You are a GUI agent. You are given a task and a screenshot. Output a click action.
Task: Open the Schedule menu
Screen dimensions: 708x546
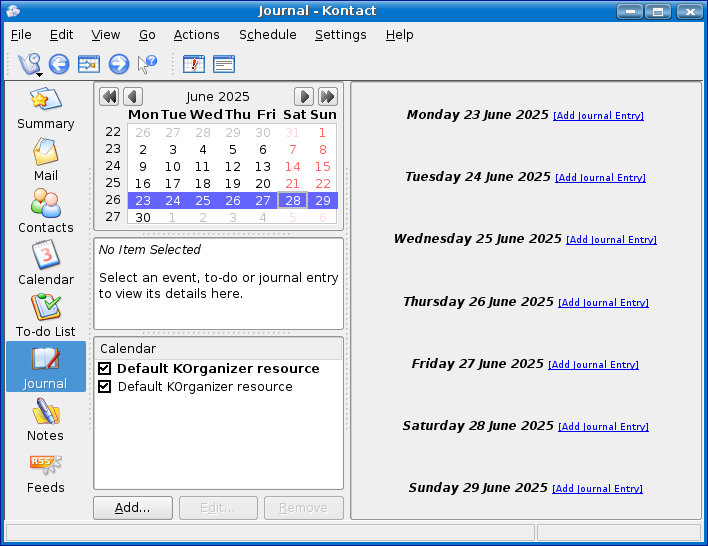coord(267,34)
